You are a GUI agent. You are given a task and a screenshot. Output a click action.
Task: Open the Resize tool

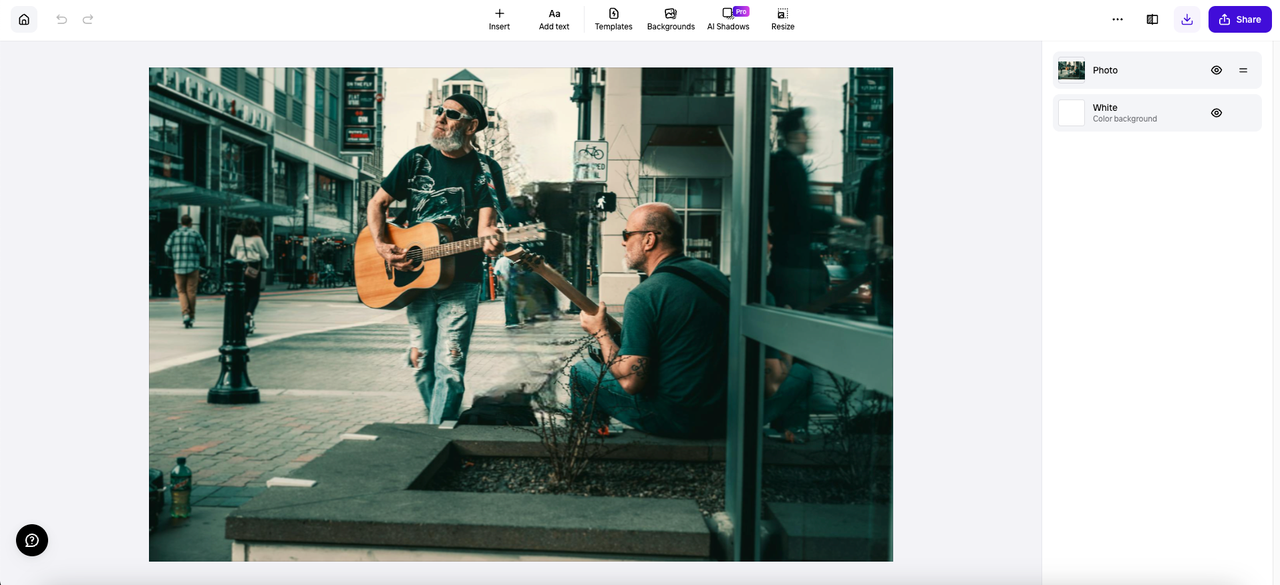click(783, 19)
